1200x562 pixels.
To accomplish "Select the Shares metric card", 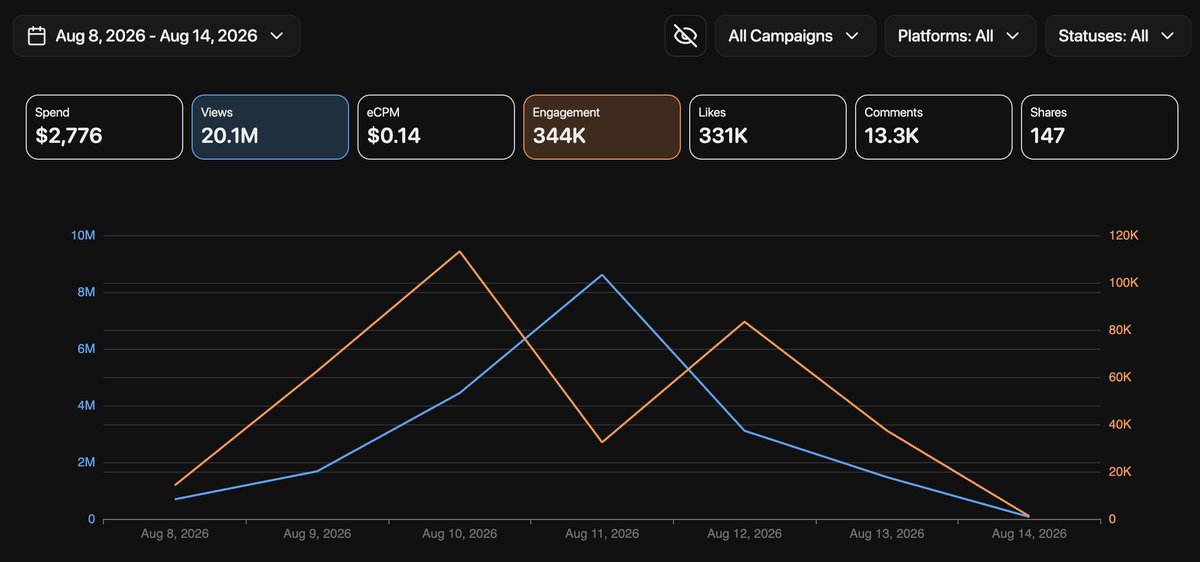I will pos(1100,127).
